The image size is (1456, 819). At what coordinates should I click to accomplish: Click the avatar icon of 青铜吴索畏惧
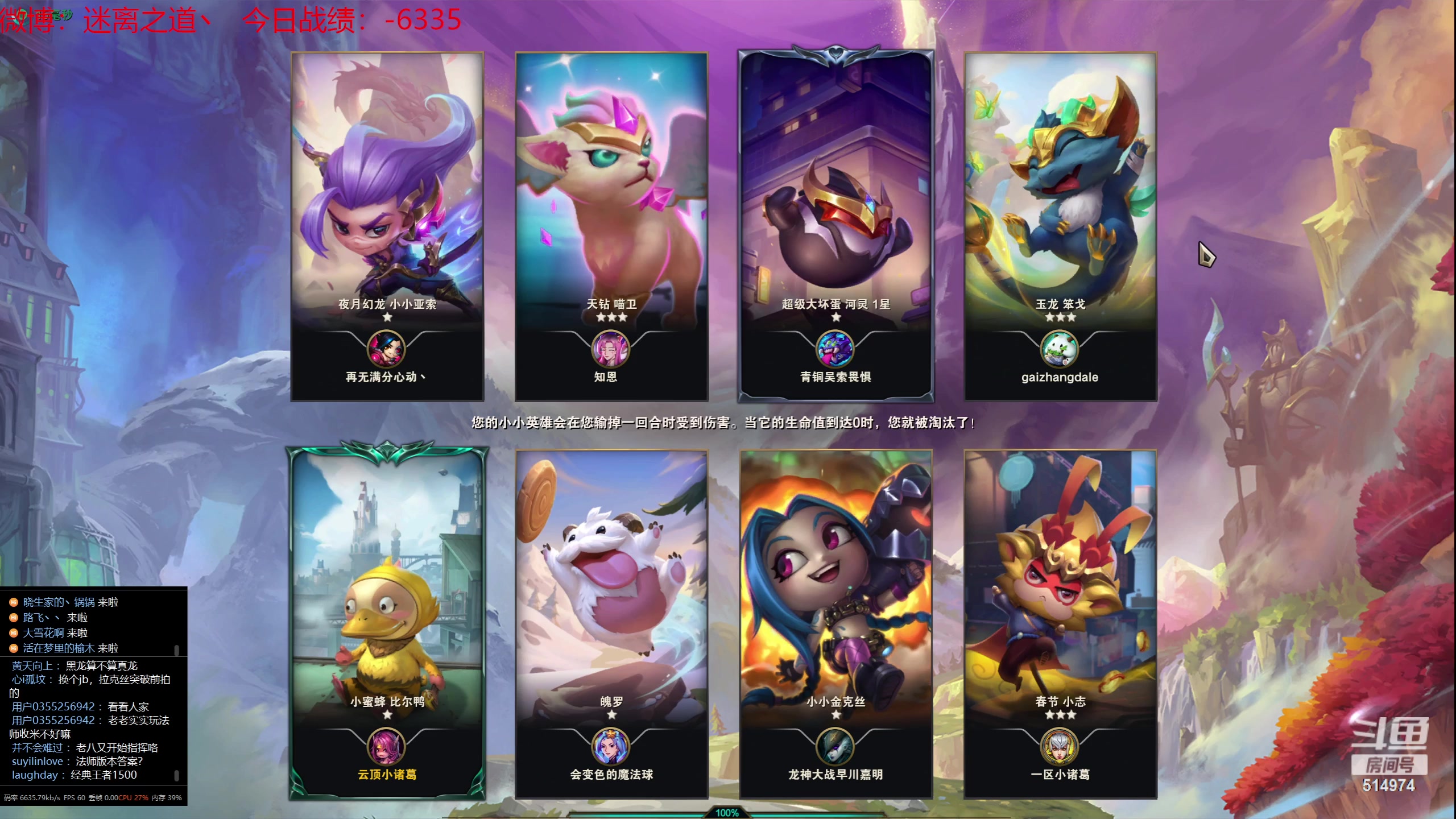[835, 349]
